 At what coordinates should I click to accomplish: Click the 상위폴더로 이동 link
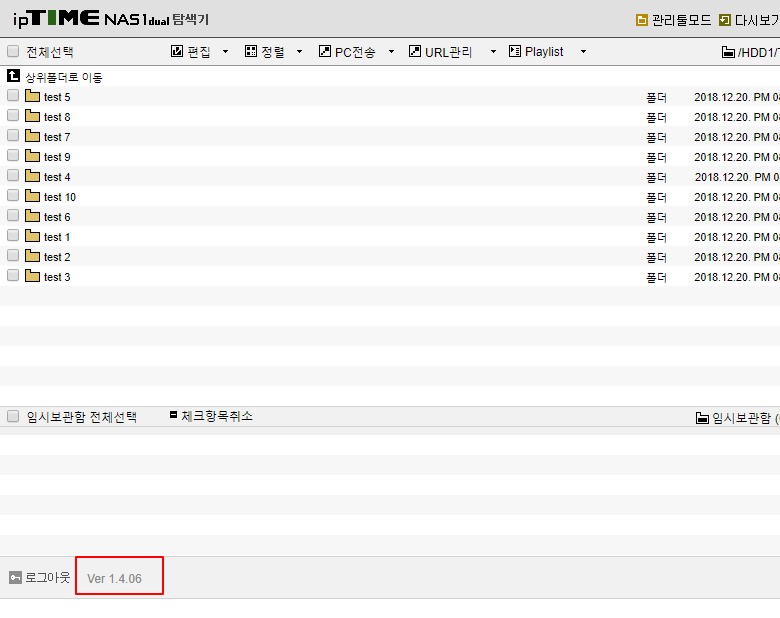point(64,77)
